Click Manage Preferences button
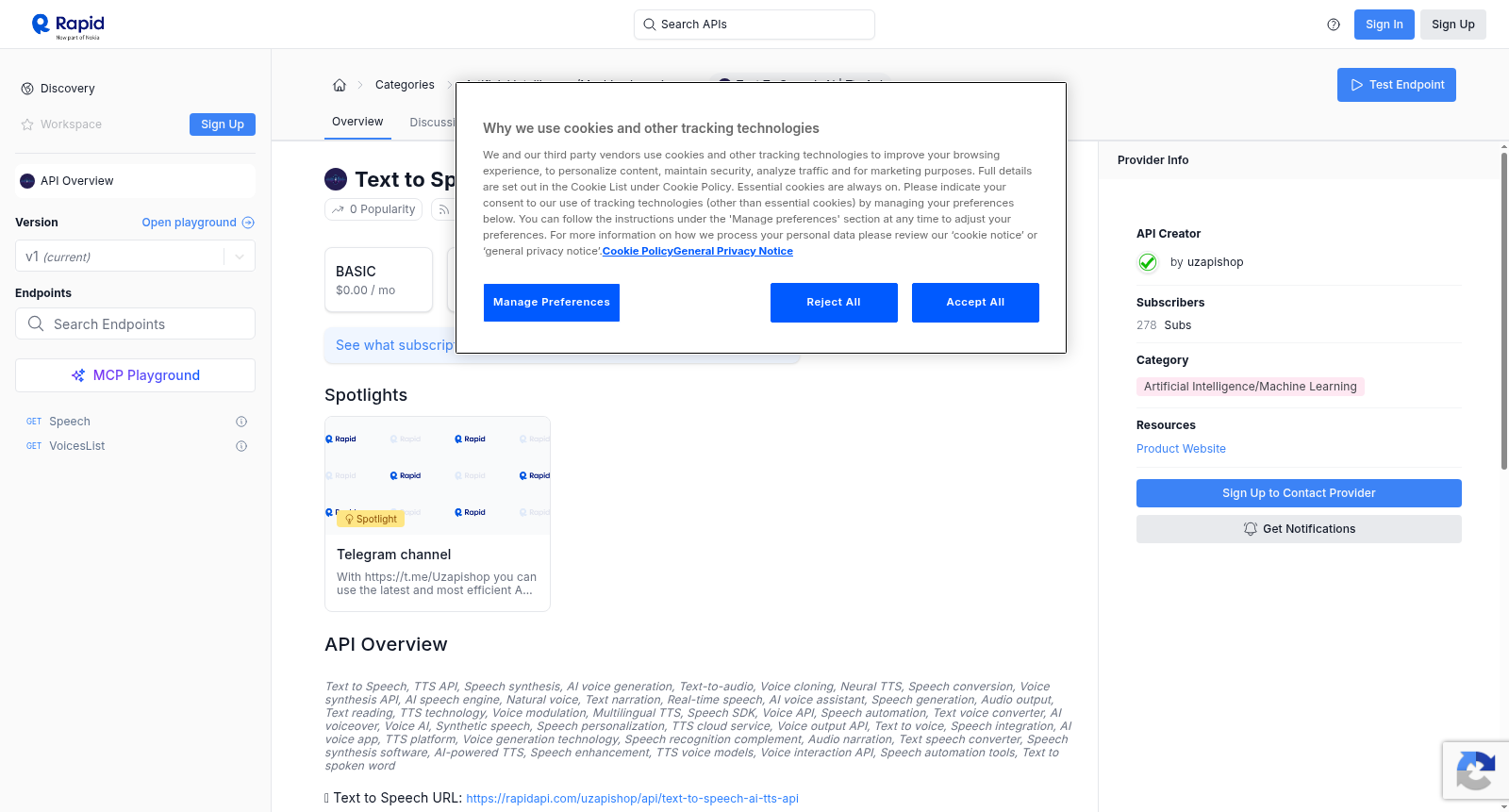This screenshot has height=812, width=1509. coord(552,303)
